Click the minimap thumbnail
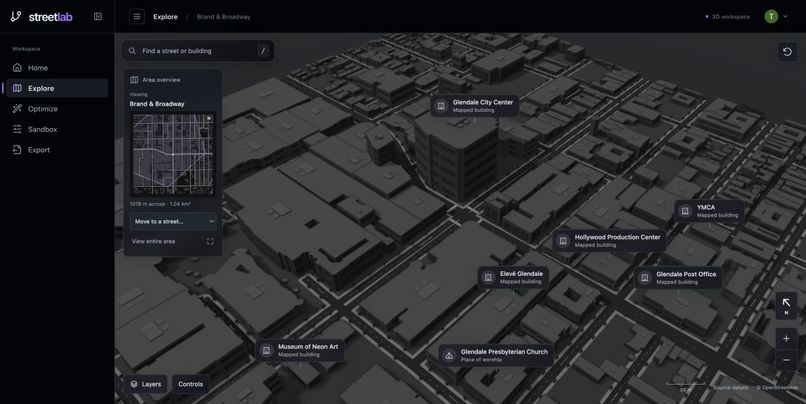 pos(173,155)
